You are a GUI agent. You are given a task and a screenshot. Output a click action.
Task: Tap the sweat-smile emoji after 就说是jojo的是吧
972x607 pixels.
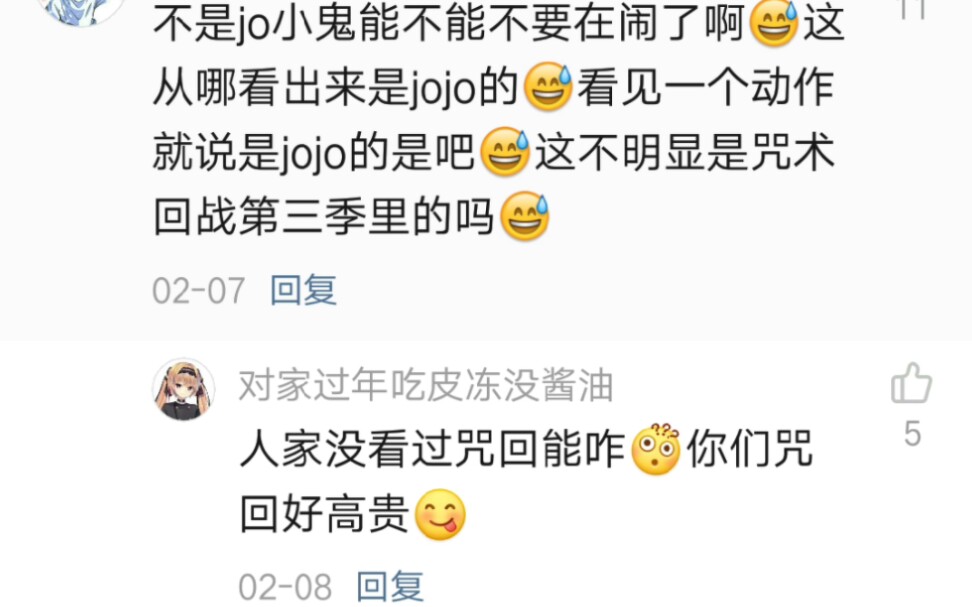(505, 151)
